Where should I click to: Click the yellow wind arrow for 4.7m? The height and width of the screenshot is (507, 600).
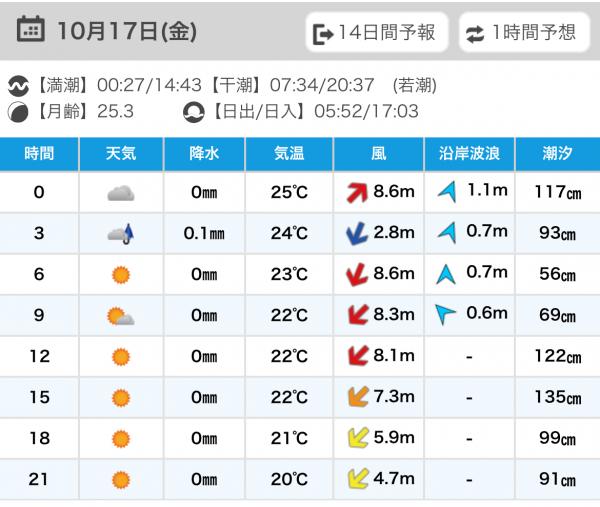(x=356, y=479)
